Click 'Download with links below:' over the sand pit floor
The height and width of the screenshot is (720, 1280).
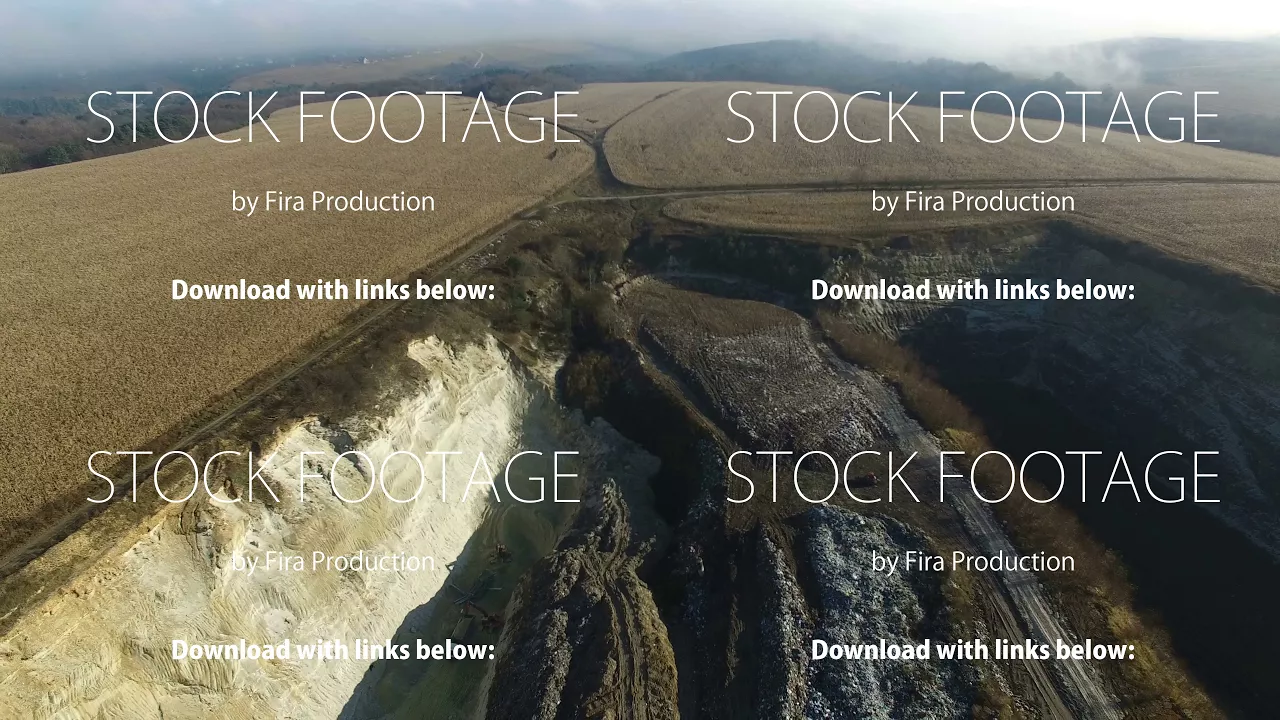point(333,650)
